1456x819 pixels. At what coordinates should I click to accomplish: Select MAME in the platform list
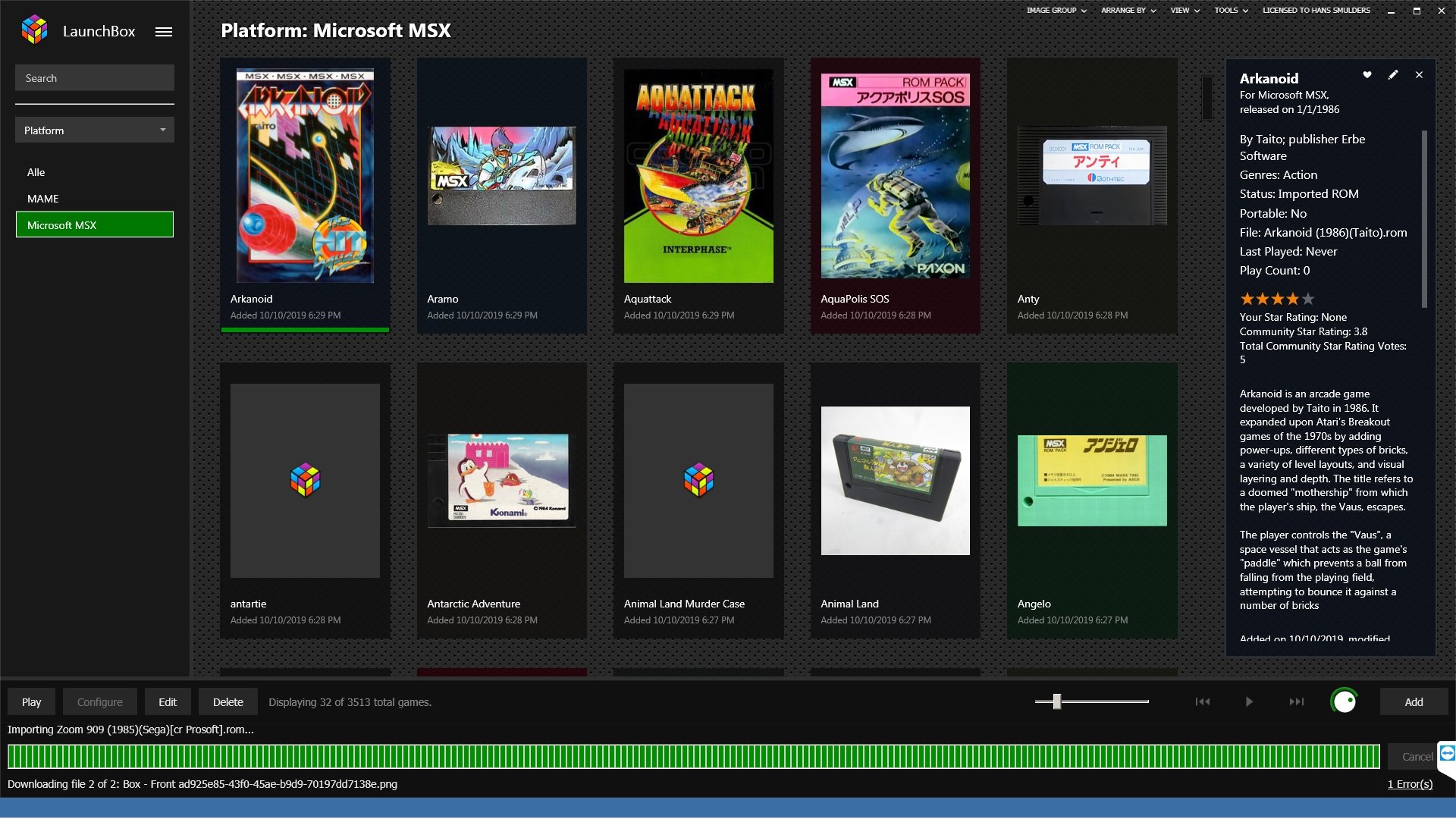[x=95, y=199]
